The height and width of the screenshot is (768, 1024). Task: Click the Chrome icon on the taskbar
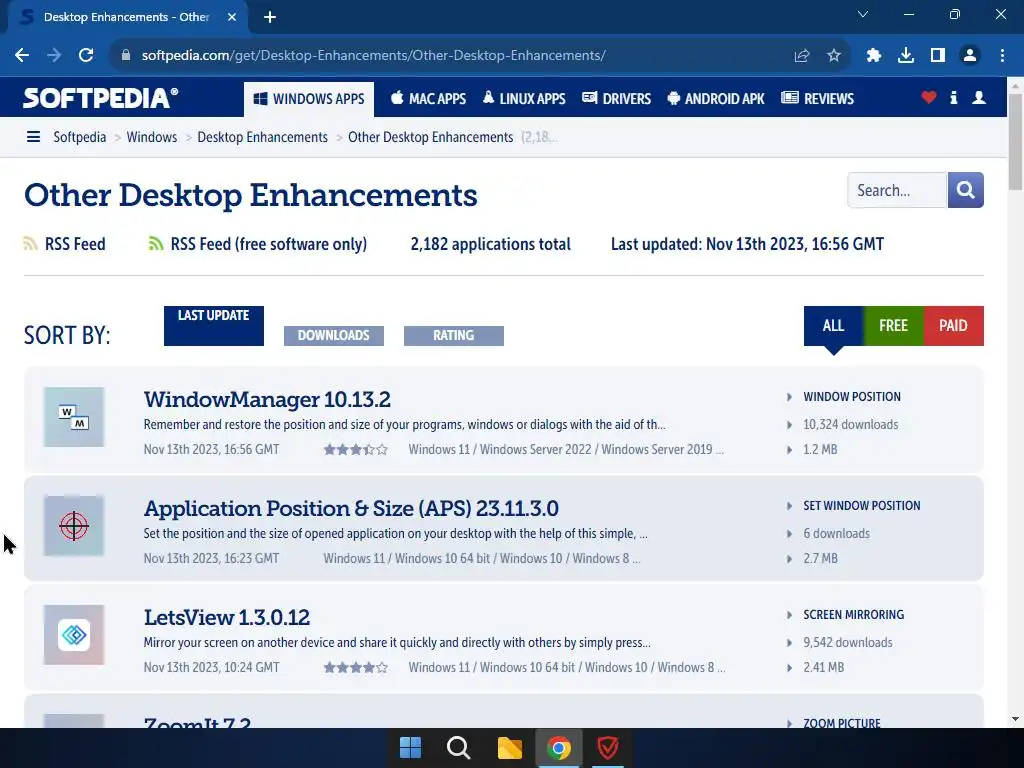559,748
